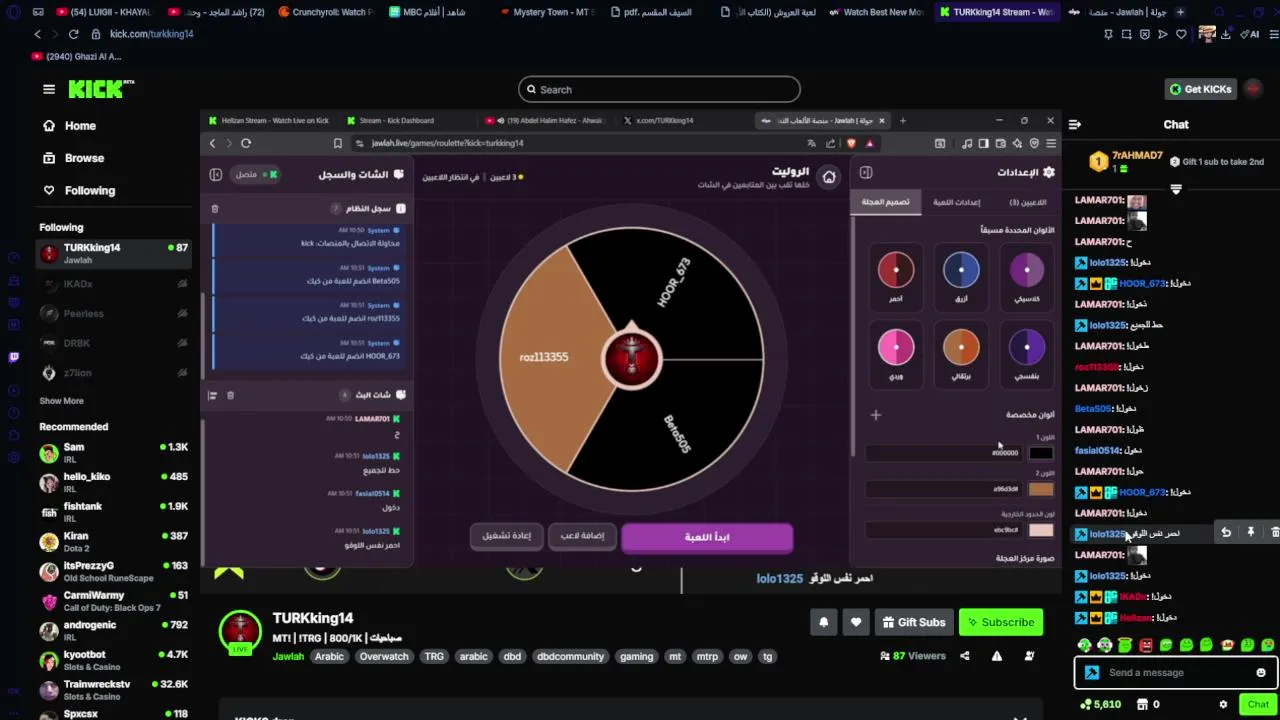
Task: Switch to the game settings tab
Action: click(x=956, y=202)
